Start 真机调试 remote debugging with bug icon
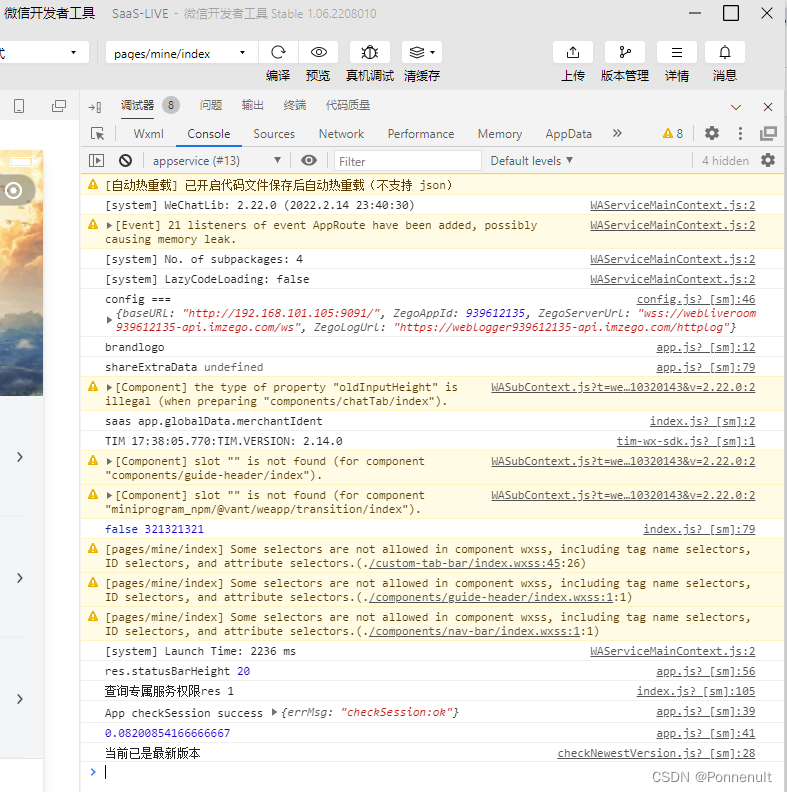This screenshot has height=792, width=787. [370, 52]
